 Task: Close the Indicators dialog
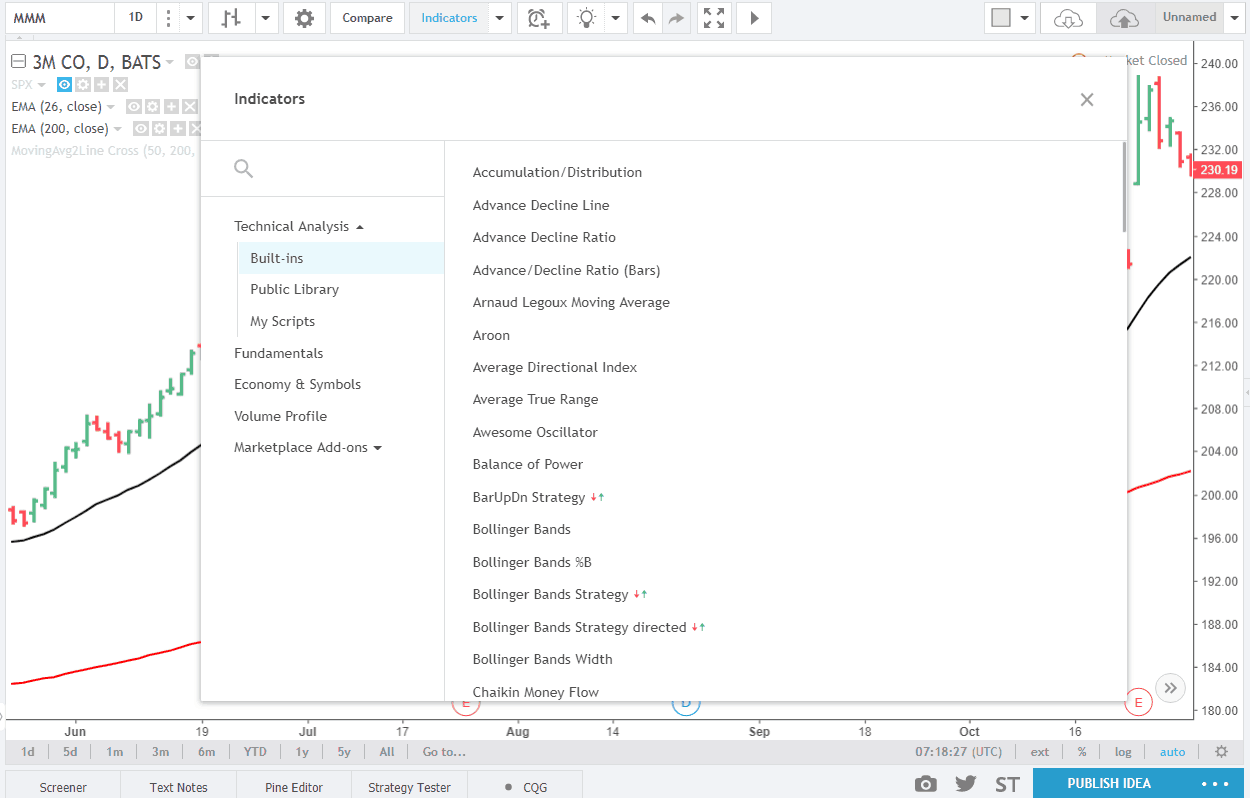coord(1087,99)
